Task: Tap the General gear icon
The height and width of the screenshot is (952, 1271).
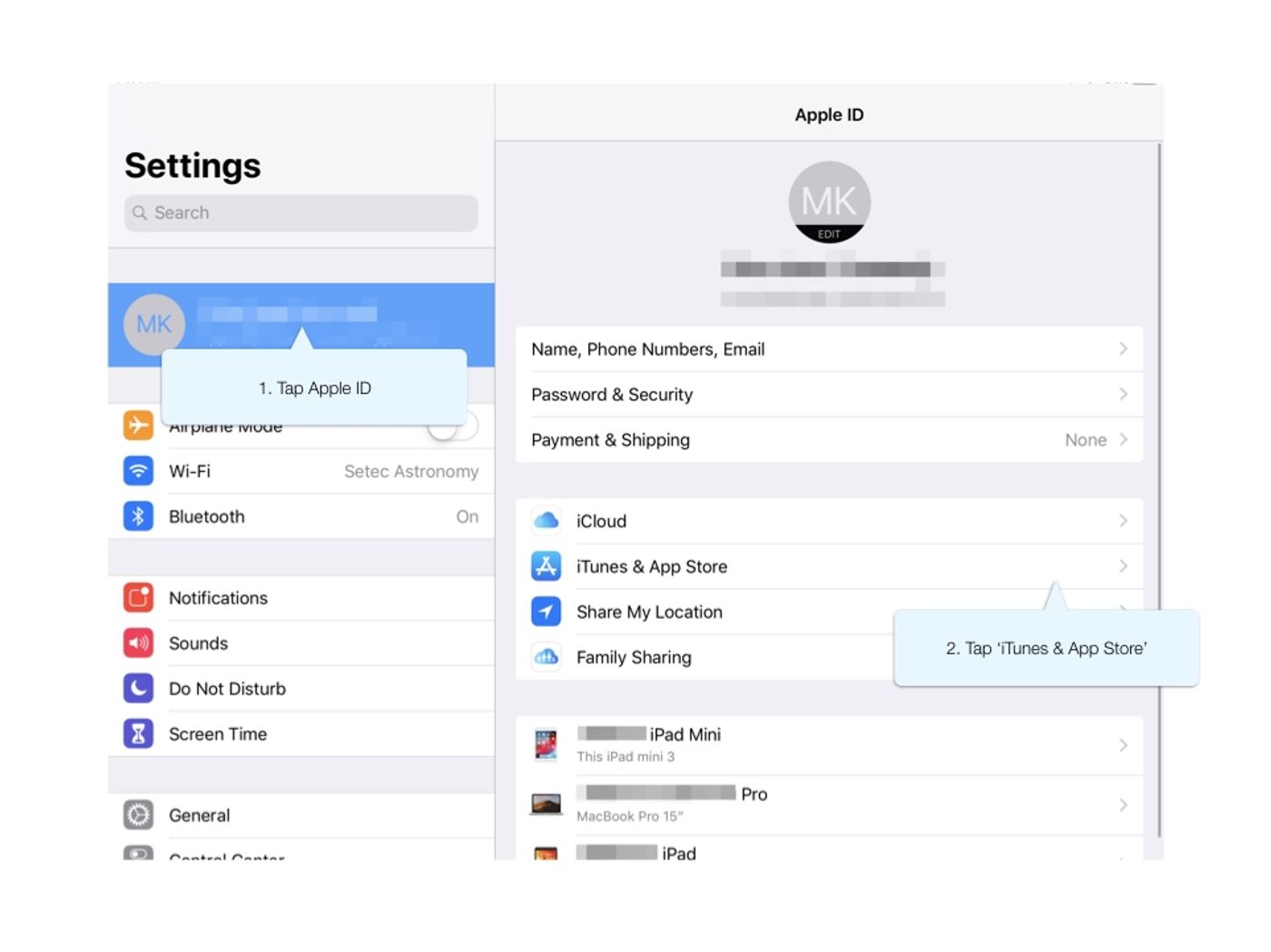Action: click(138, 815)
